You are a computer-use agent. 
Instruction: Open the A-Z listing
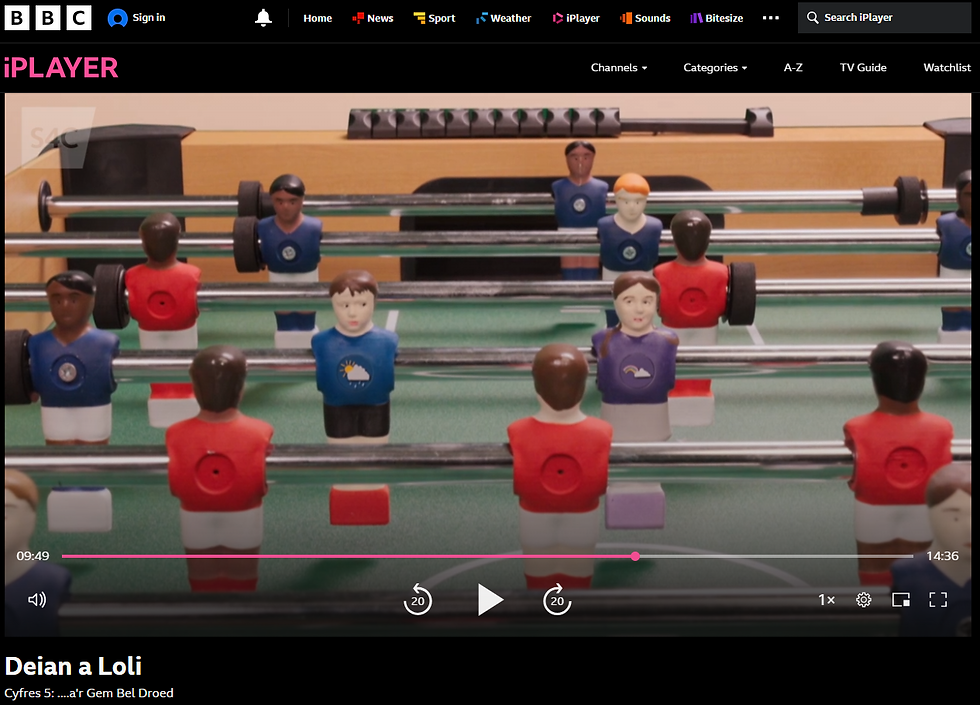pos(793,68)
